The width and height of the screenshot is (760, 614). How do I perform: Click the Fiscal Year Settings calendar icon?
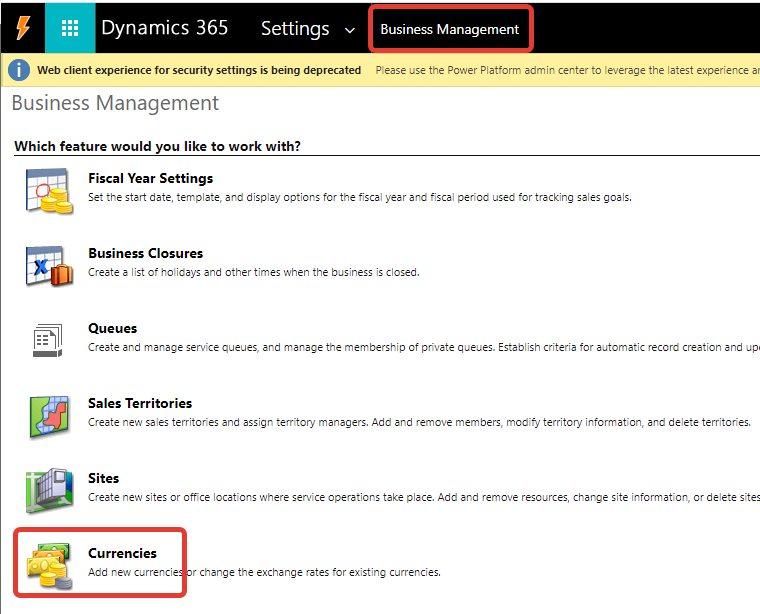(49, 191)
